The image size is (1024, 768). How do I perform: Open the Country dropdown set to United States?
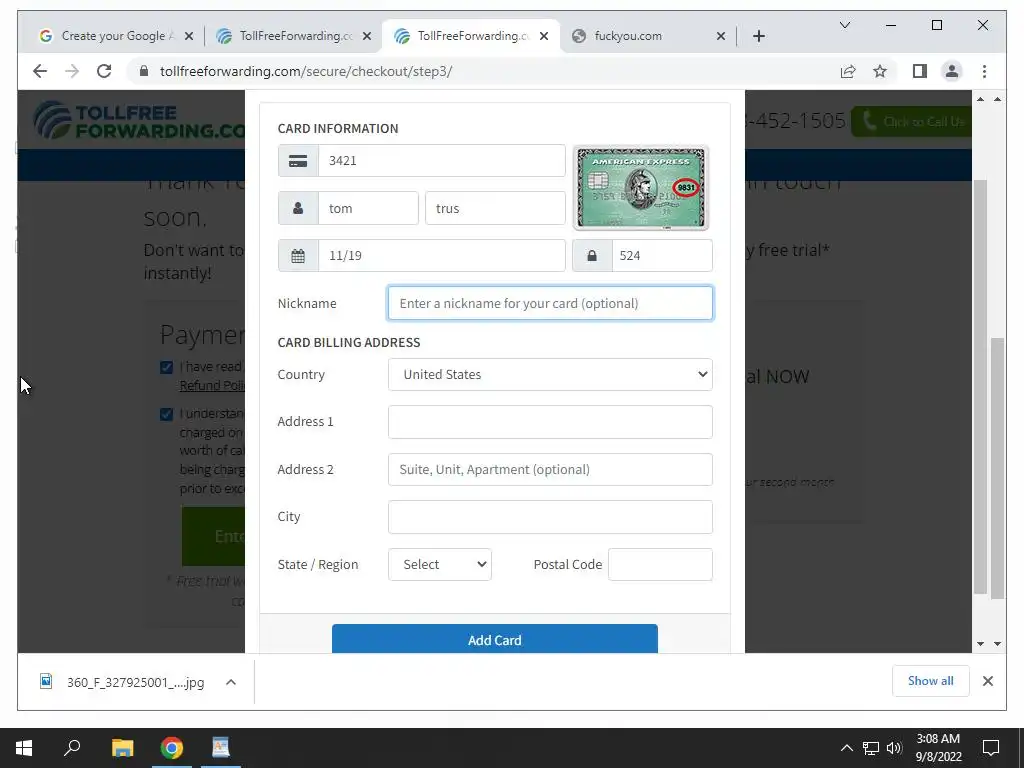551,374
